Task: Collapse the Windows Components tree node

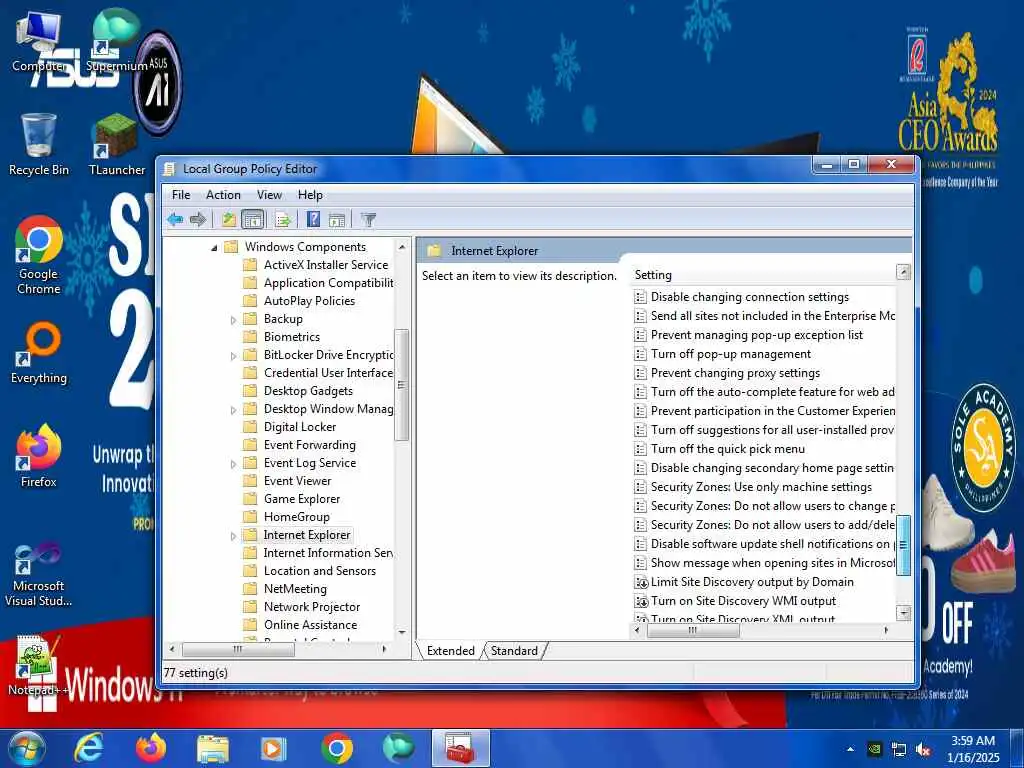Action: pyautogui.click(x=214, y=248)
